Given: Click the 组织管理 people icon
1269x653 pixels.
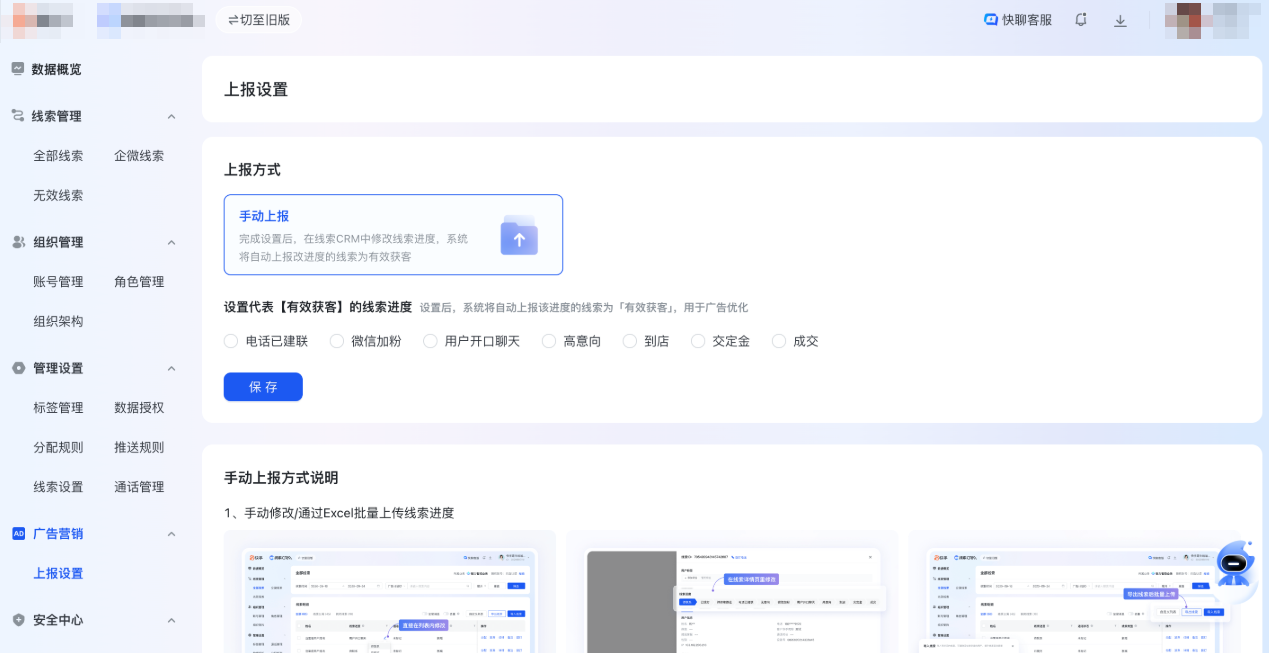Looking at the screenshot, I should pos(16,241).
